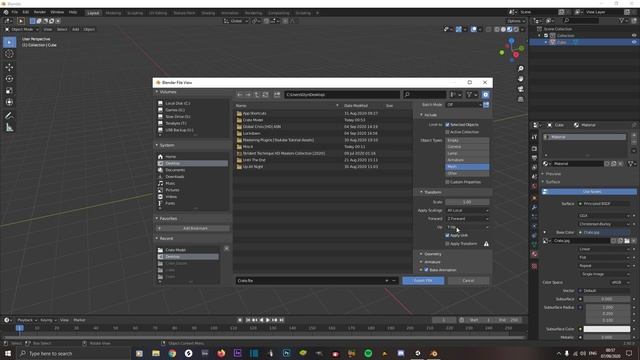The height and width of the screenshot is (360, 640).
Task: Open the Apply Scalings dropdown
Action: tap(467, 210)
